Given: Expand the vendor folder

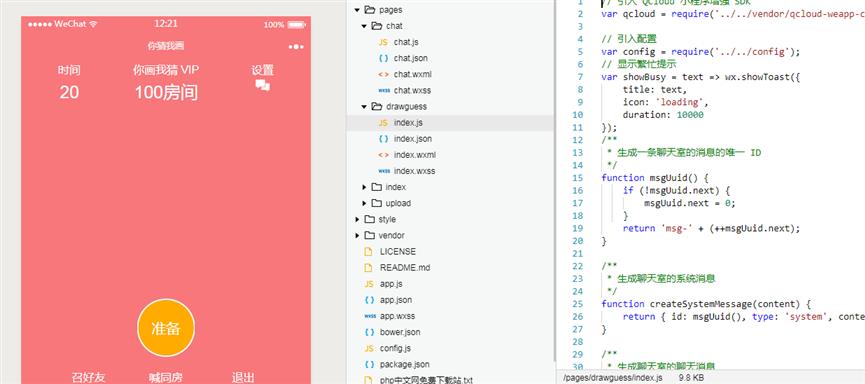Looking at the screenshot, I should pyautogui.click(x=357, y=236).
